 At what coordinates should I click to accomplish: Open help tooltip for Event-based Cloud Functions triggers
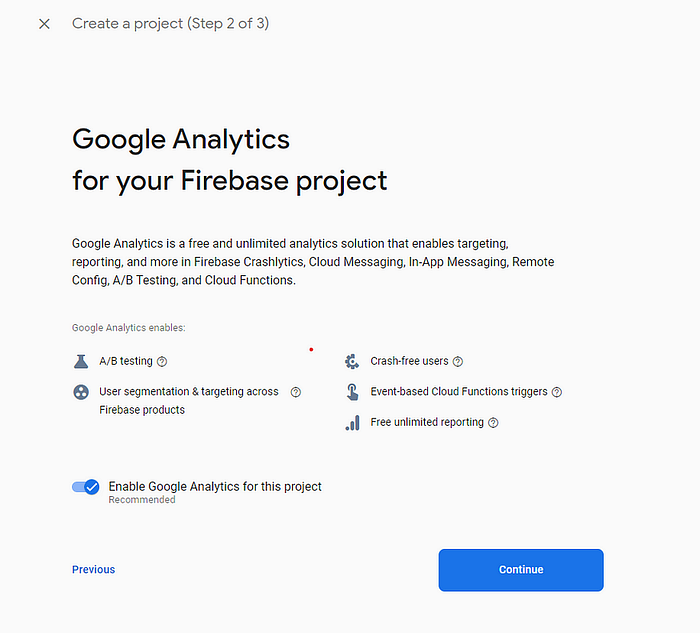557,392
